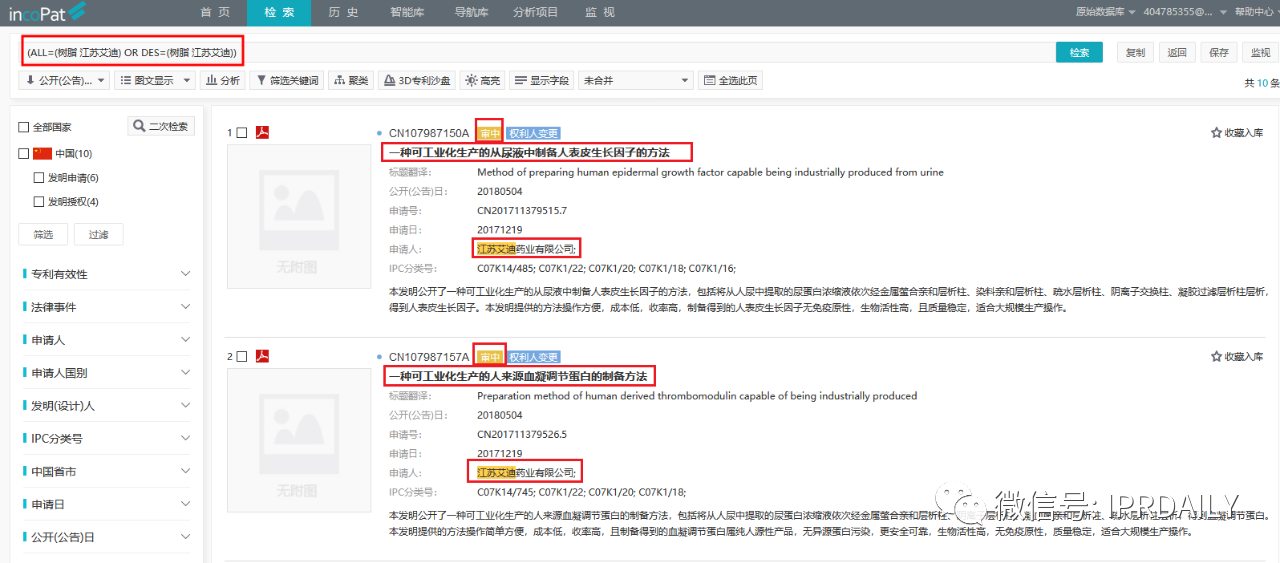Check the 发明授权(4) checkbox
The width and height of the screenshot is (1280, 563).
pos(40,202)
